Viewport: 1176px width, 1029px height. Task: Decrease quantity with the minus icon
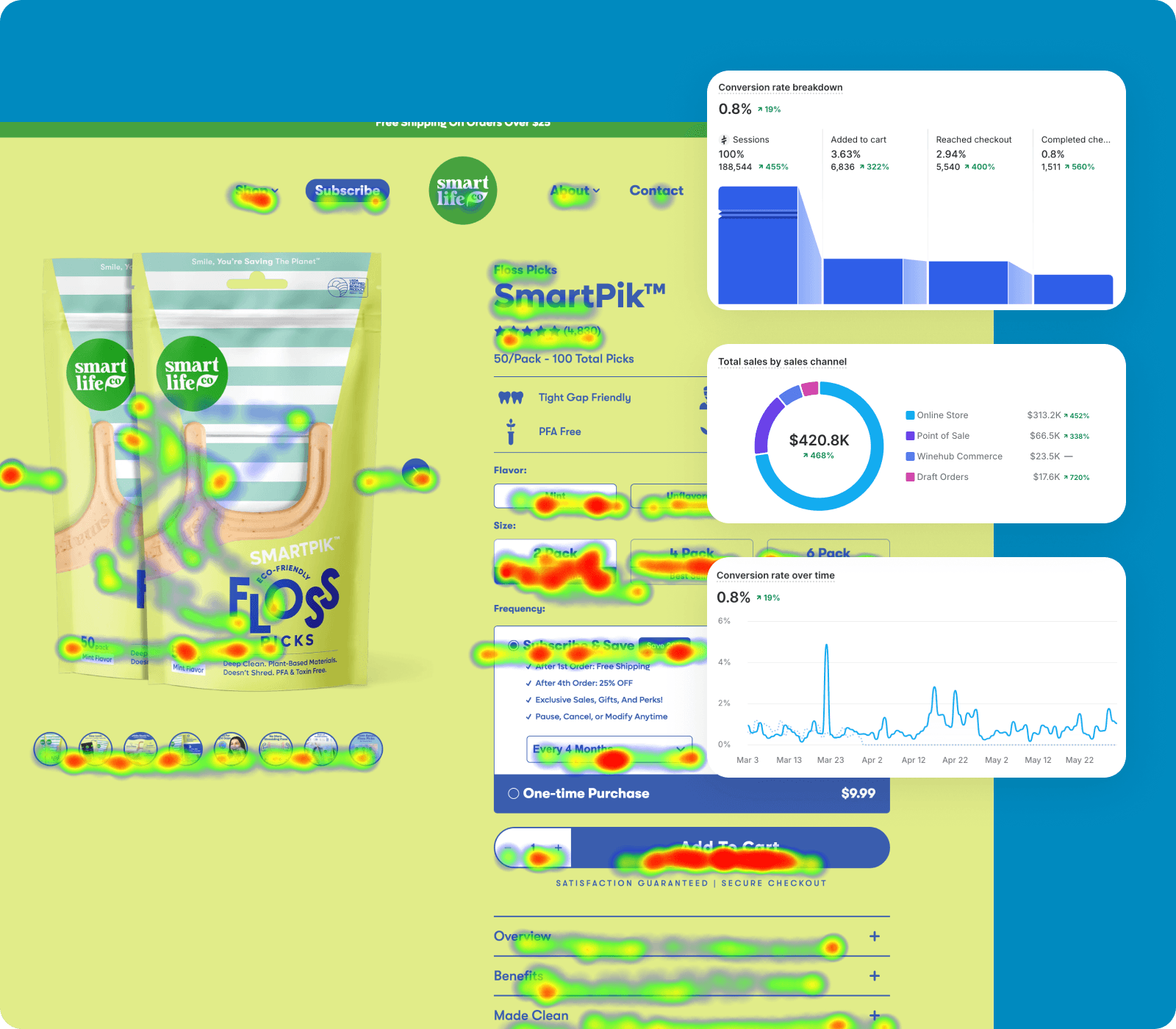click(507, 847)
